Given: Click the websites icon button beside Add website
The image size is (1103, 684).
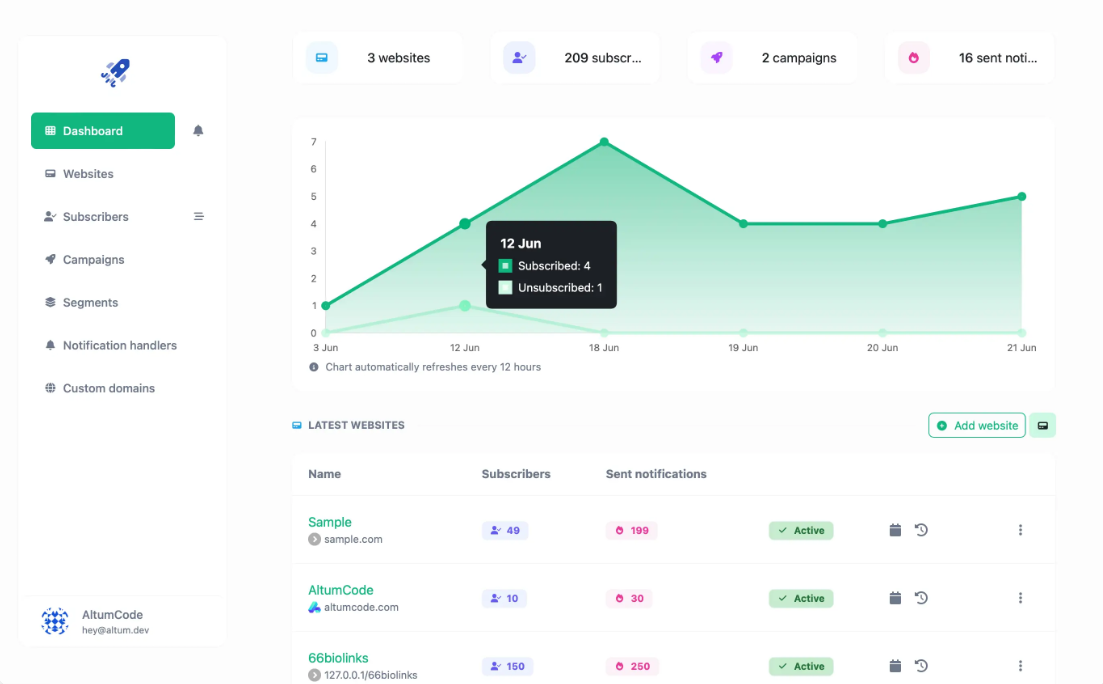Looking at the screenshot, I should 1042,425.
